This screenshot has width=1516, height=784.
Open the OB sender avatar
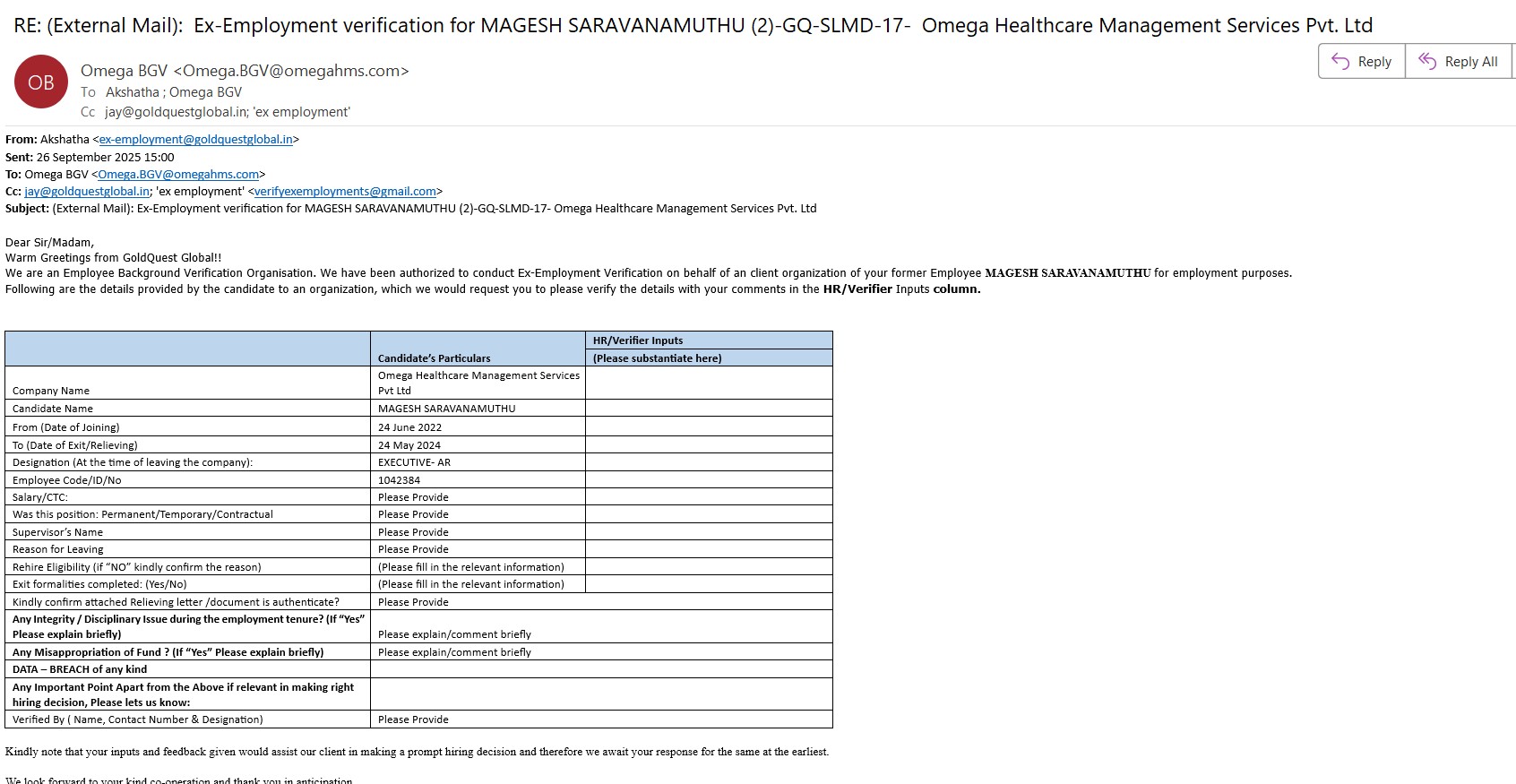41,82
